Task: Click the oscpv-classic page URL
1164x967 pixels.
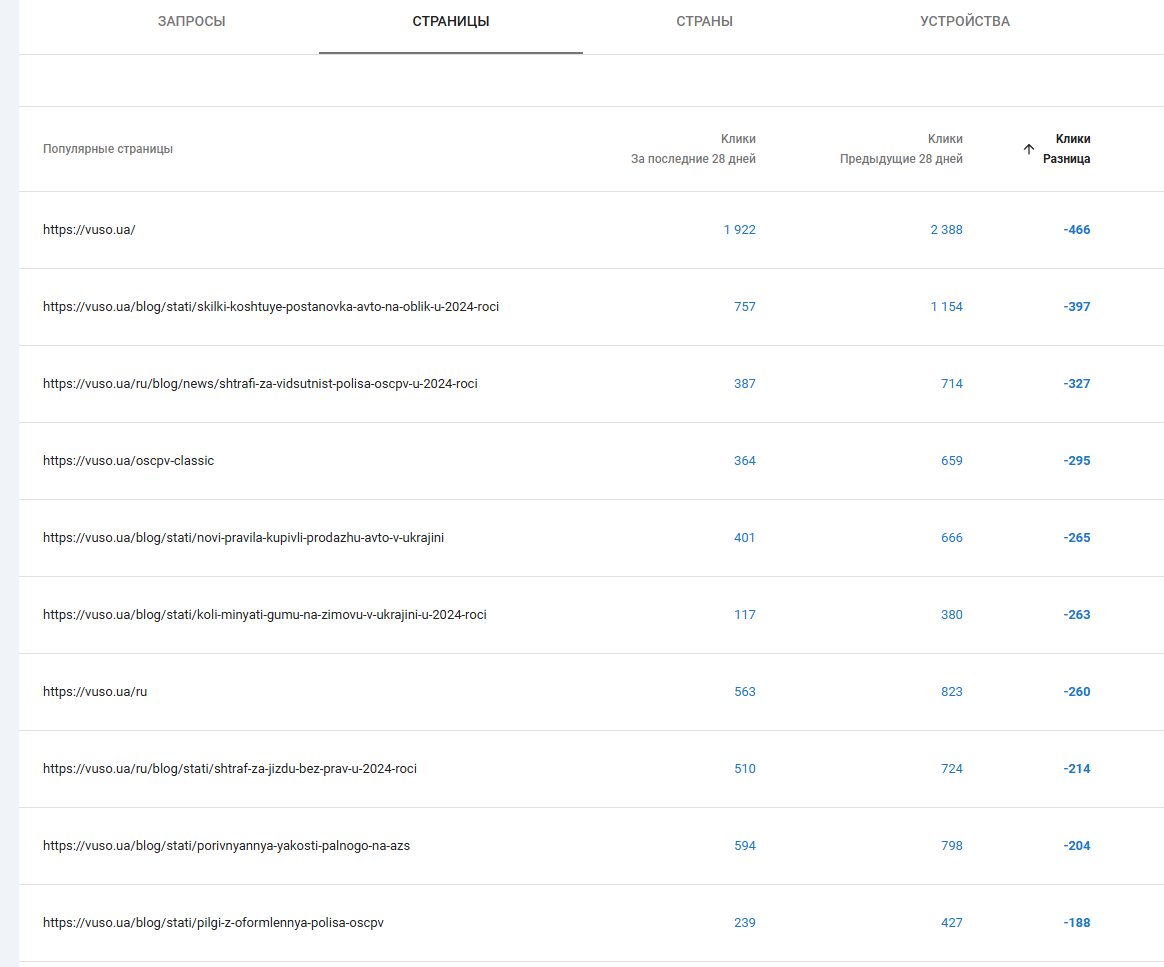Action: pyautogui.click(x=128, y=461)
